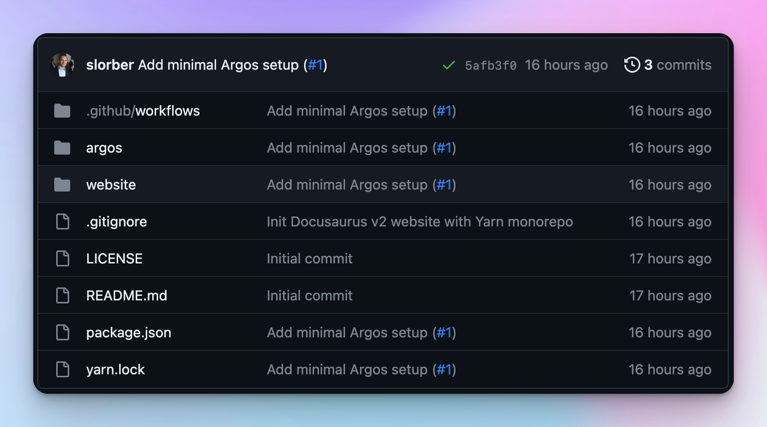Click the website folder icon
767x427 pixels.
[x=62, y=185]
